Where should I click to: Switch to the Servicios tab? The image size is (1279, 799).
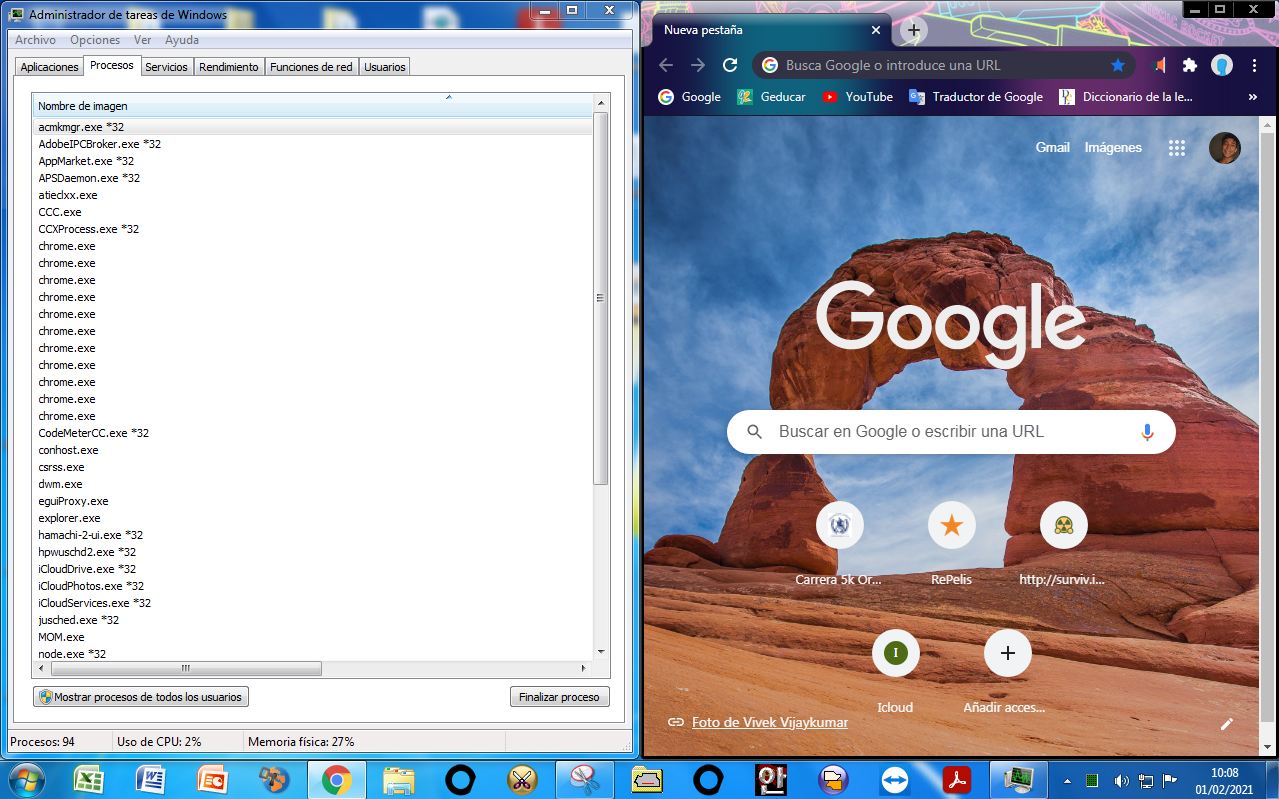166,67
